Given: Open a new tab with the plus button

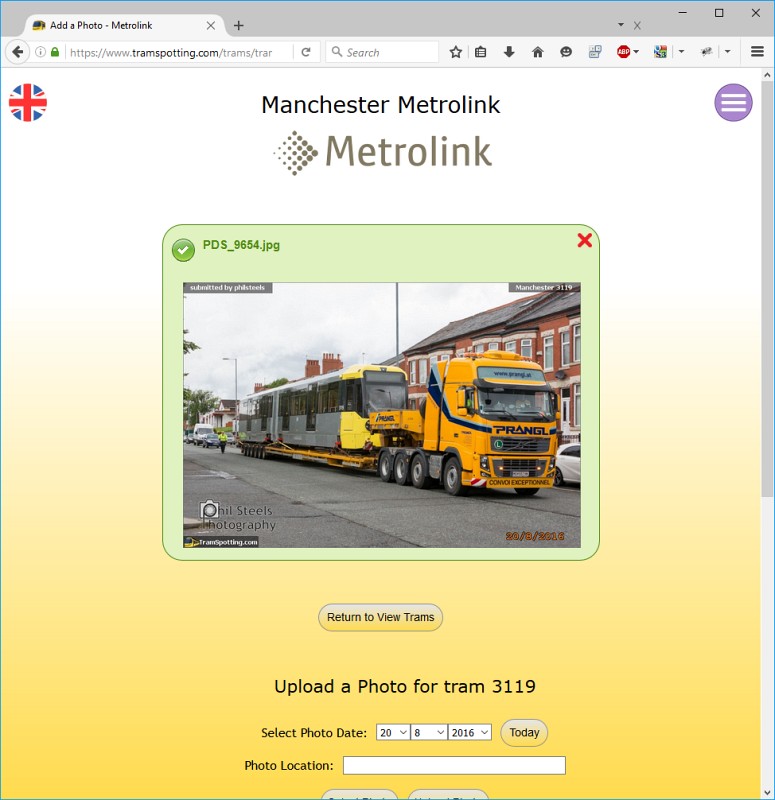Looking at the screenshot, I should point(238,26).
